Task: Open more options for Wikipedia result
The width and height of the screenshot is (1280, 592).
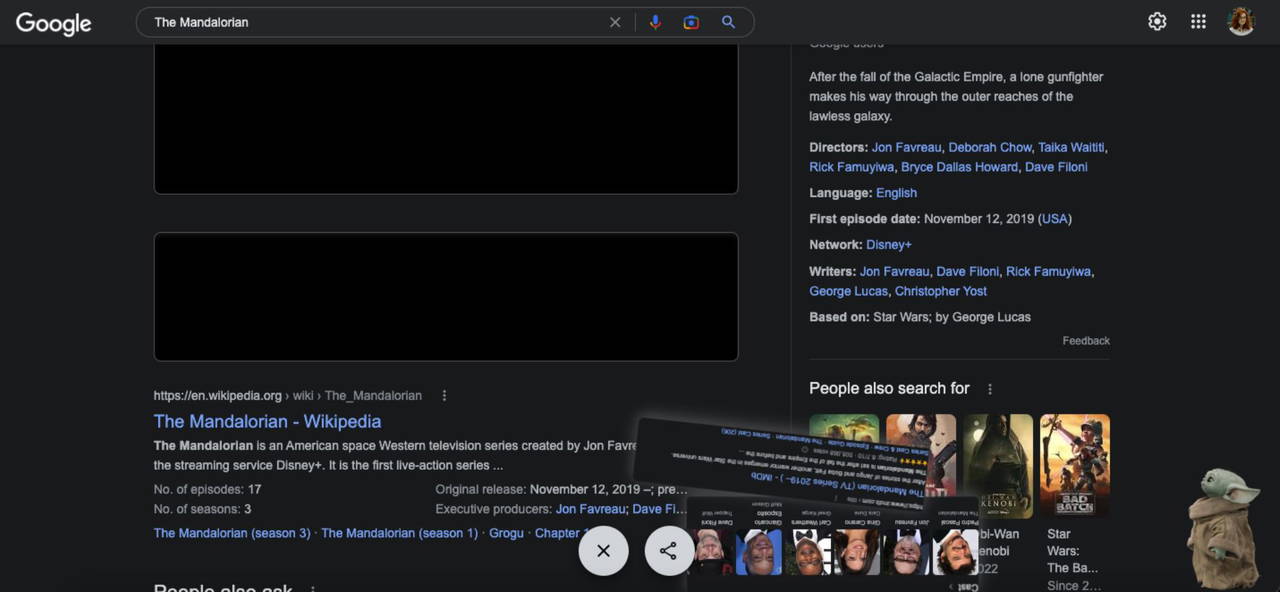Action: click(444, 396)
